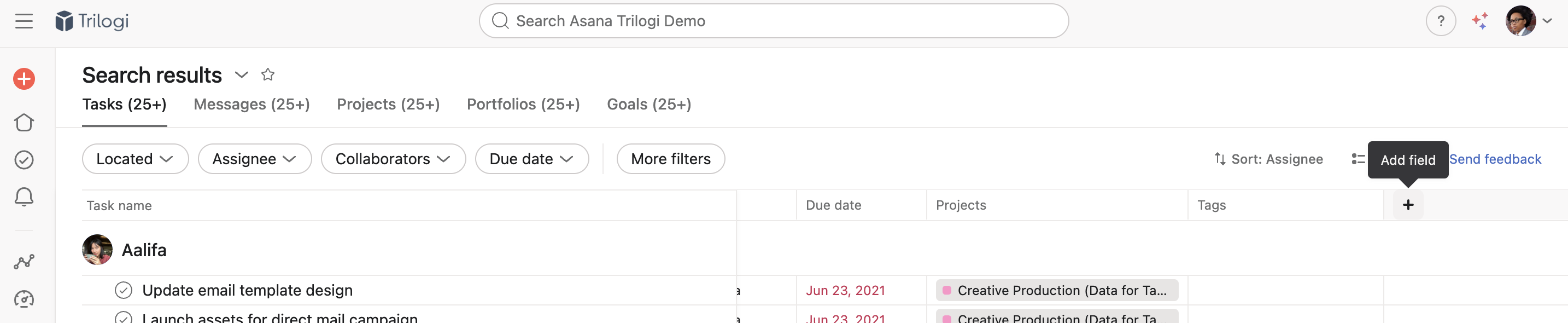Open the AI sparkle icon
This screenshot has height=323, width=1568.
(1480, 21)
